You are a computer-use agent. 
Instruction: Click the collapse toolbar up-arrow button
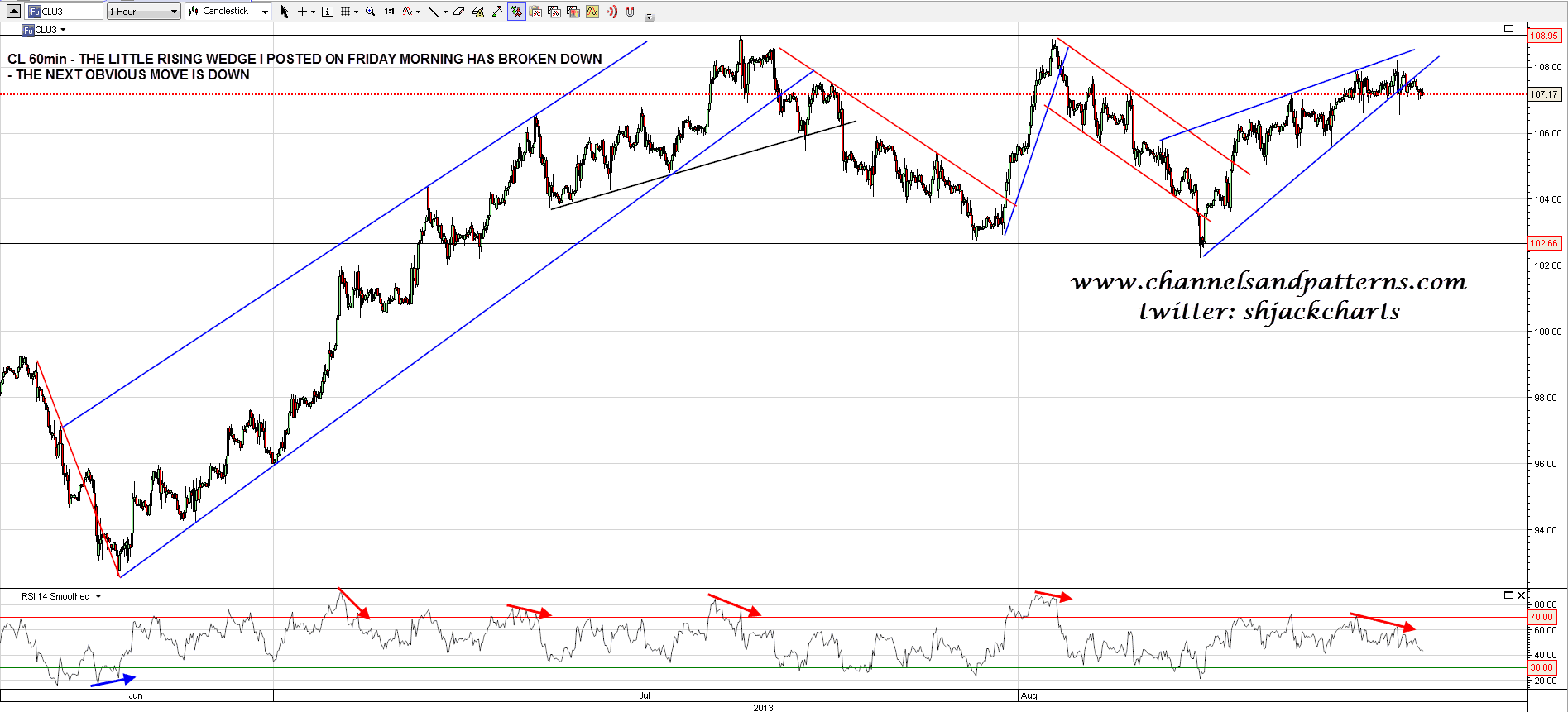[13, 12]
